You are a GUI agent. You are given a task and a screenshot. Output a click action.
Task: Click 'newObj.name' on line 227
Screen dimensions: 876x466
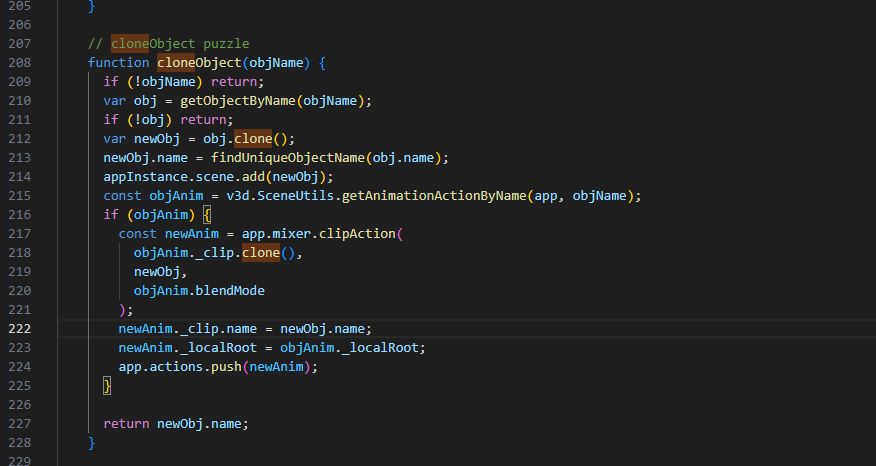point(199,424)
